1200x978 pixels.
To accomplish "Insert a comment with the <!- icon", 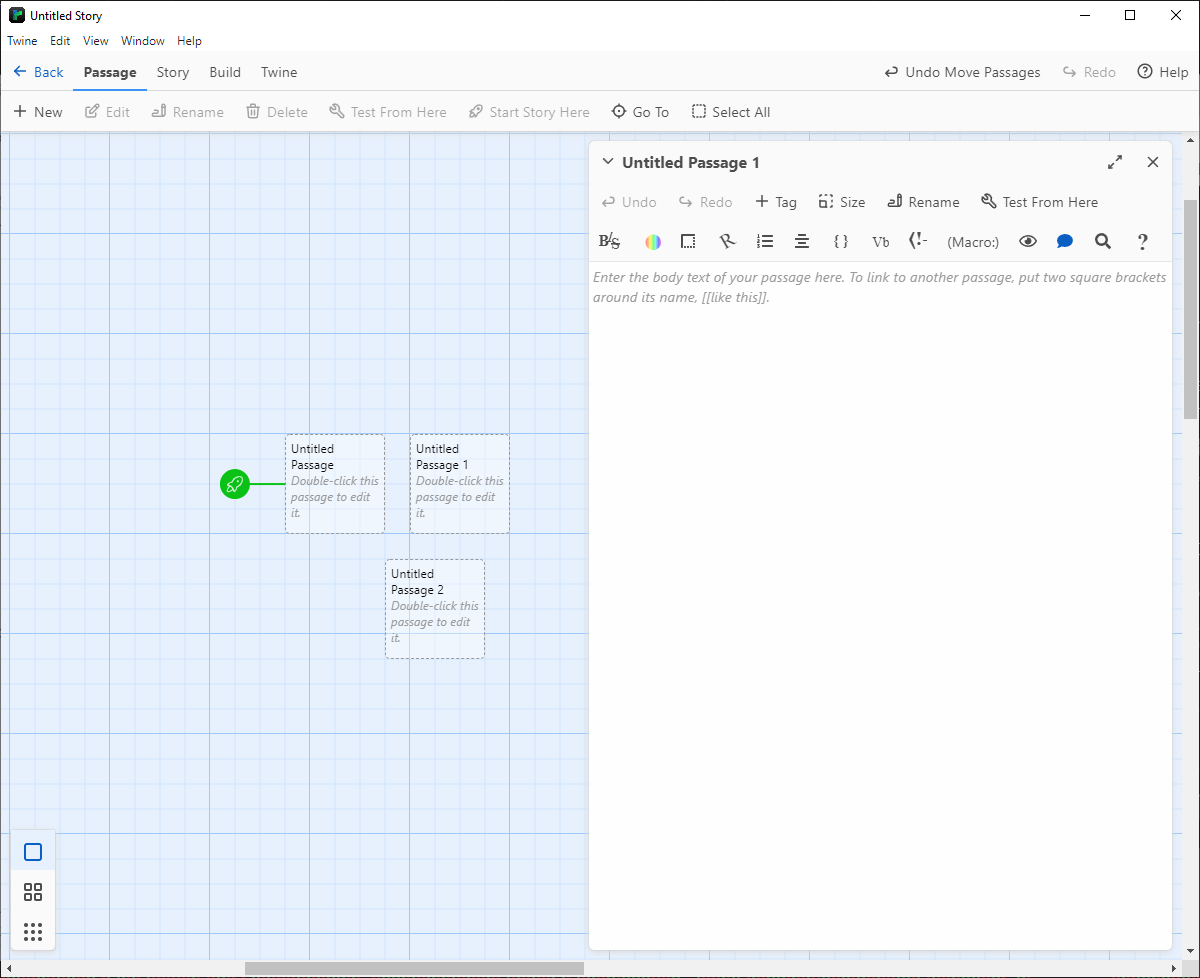I will 918,241.
